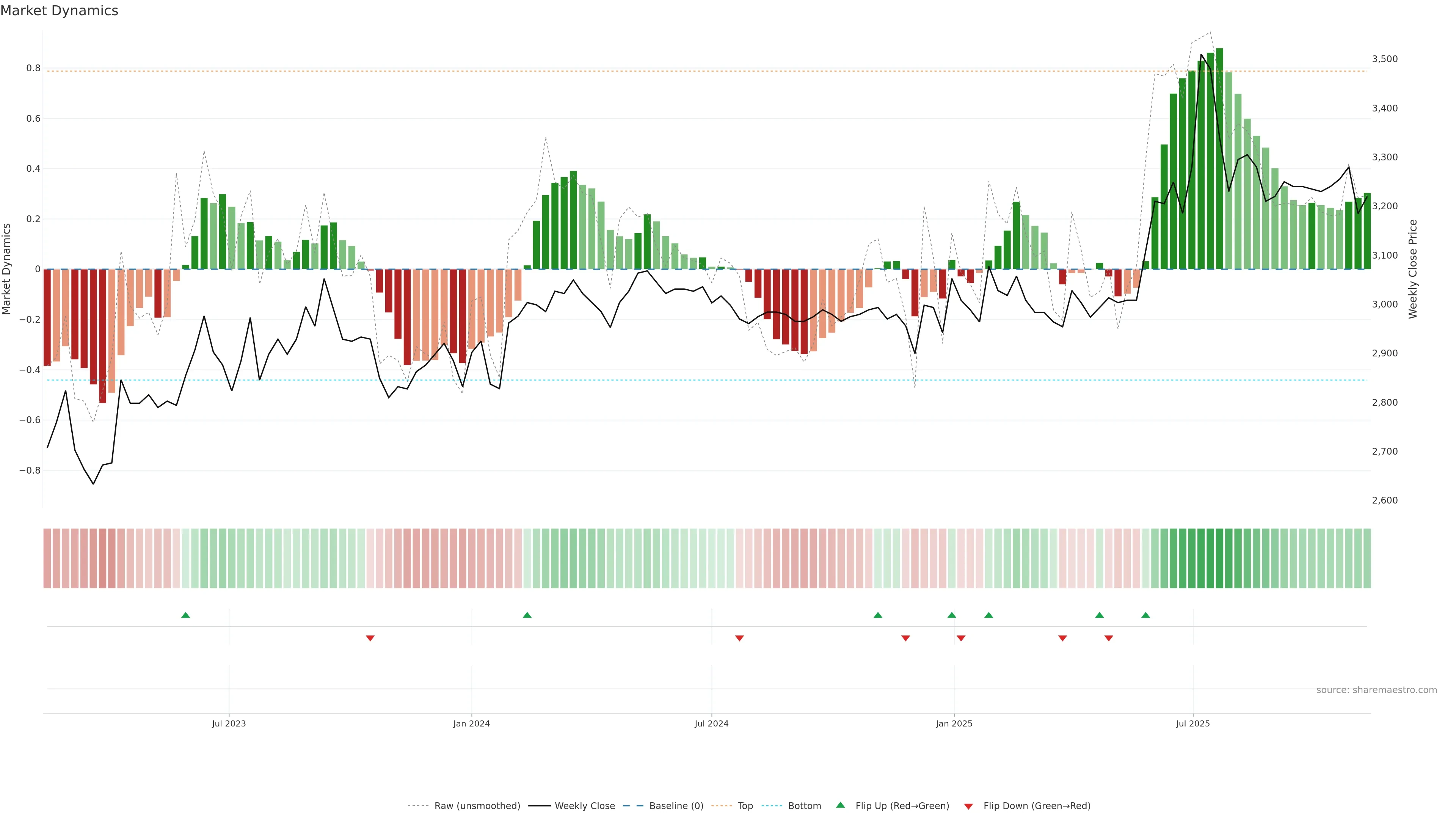Screen dimensions: 1456x819
Task: Click the Jul 2025 x-axis label
Action: pos(1192,723)
